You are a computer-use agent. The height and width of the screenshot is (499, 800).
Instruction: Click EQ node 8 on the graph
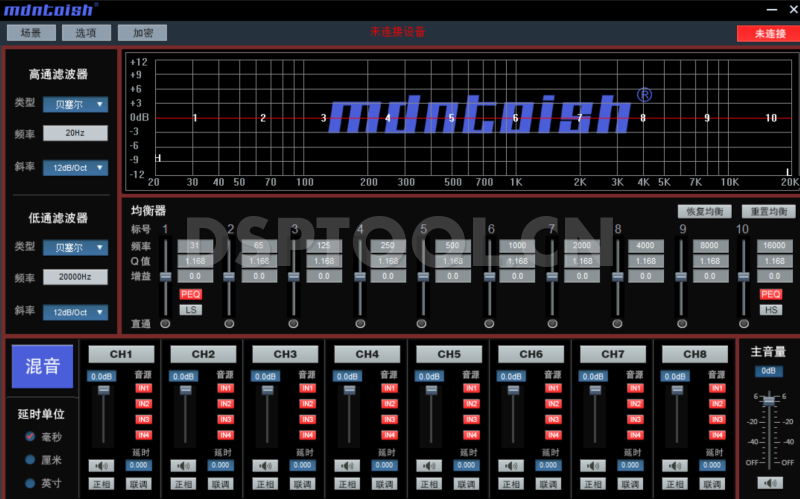[x=643, y=118]
